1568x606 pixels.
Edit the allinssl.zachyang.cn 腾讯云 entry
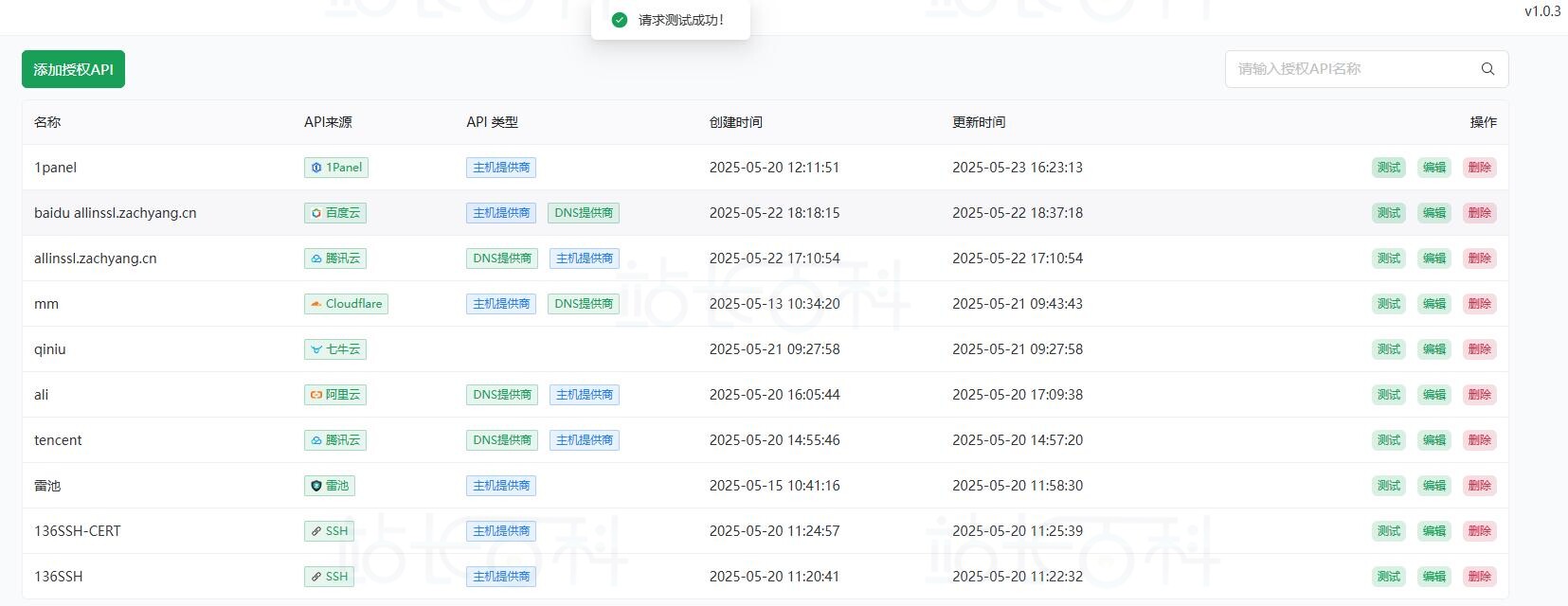[x=1434, y=258]
